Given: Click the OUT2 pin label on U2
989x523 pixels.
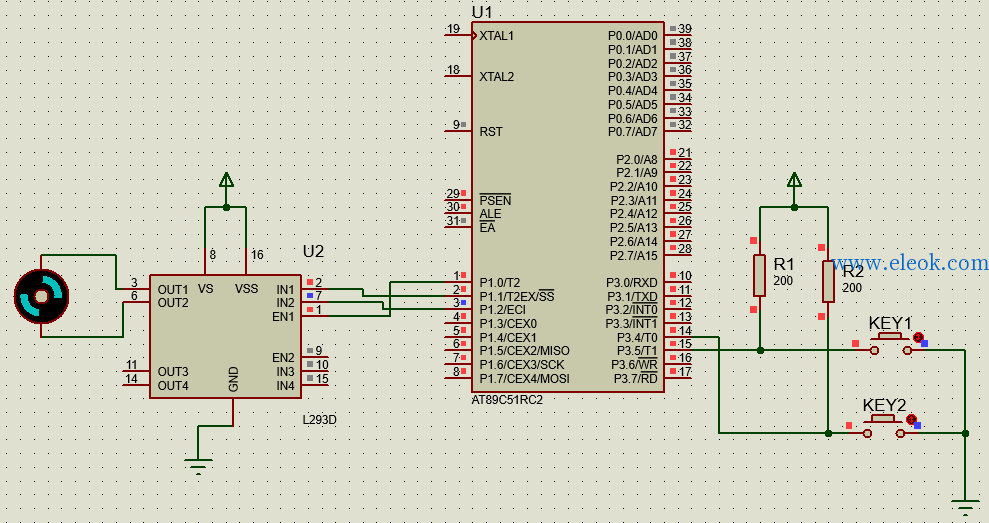Looking at the screenshot, I should coord(173,303).
